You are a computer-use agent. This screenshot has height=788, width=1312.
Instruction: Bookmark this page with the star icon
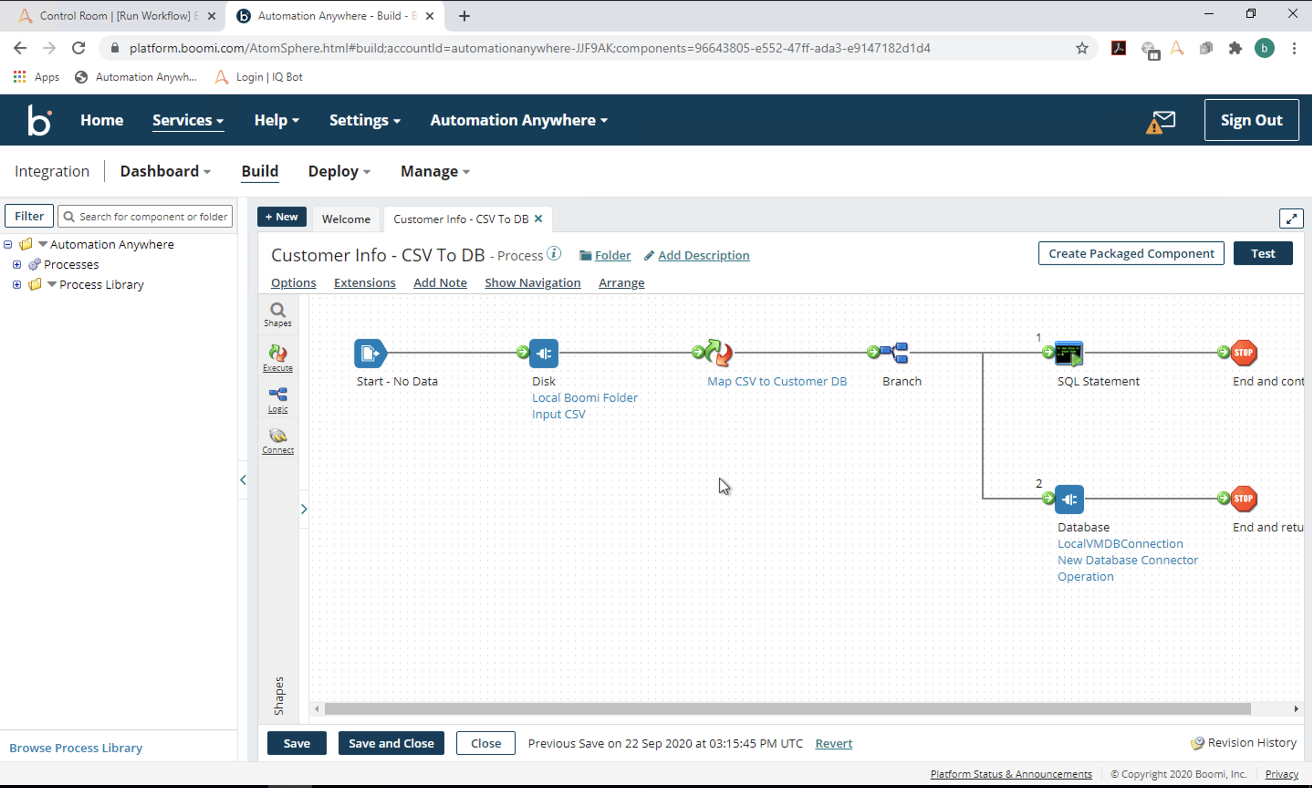[1082, 48]
